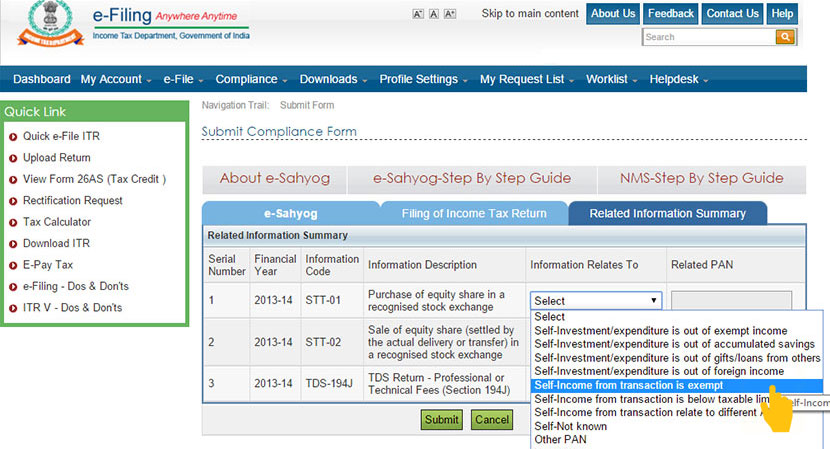Choose 'Self-Investment/expenditure is out of accumulated savings'

[677, 344]
